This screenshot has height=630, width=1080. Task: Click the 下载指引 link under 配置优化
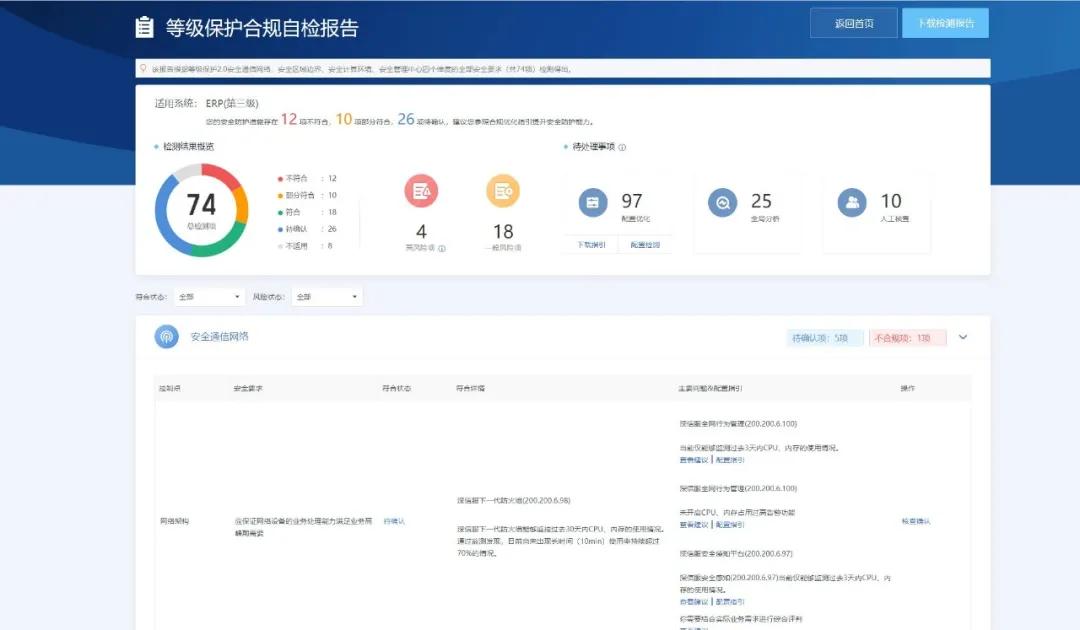(x=591, y=245)
